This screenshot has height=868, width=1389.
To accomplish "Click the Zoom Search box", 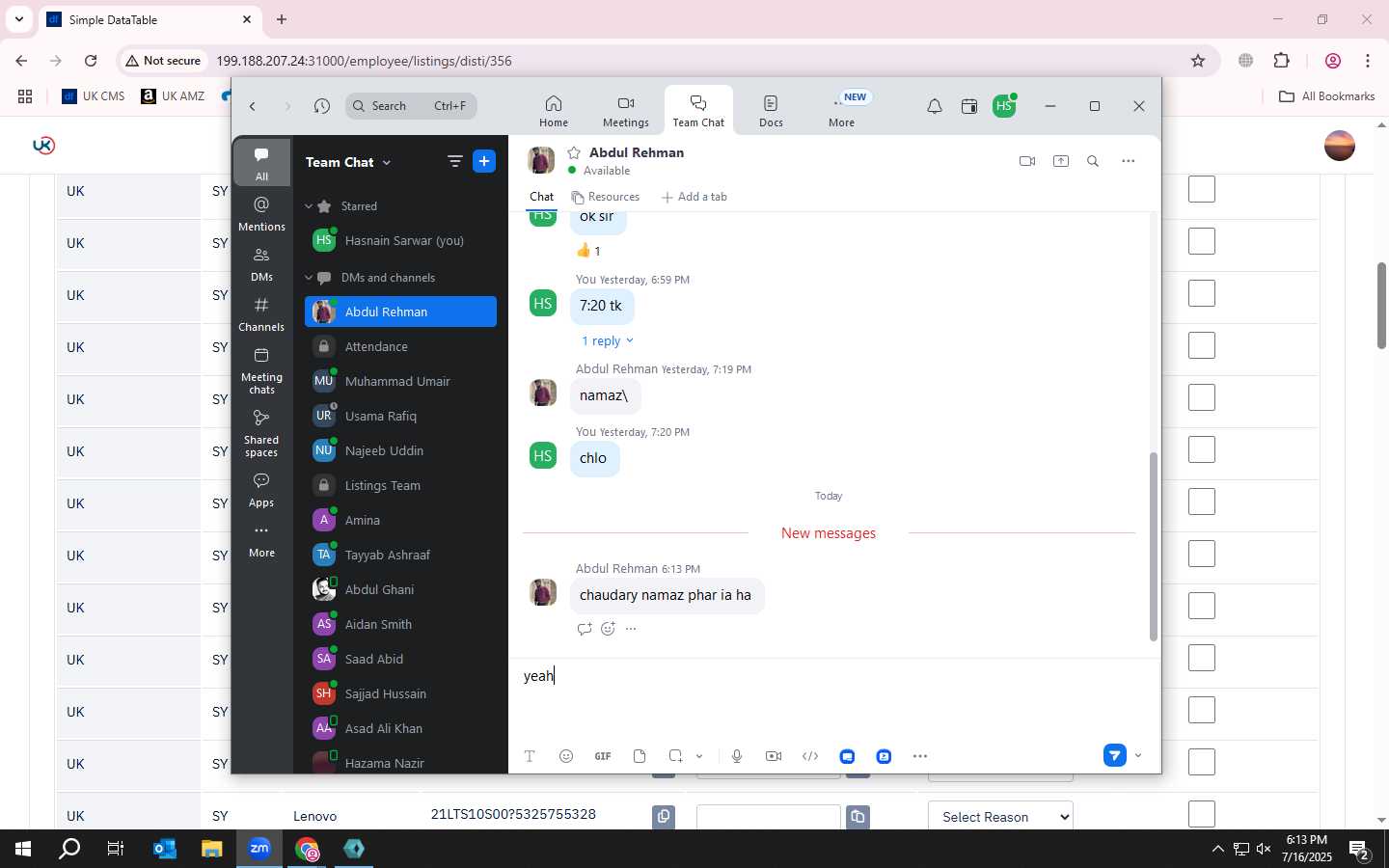I will tap(412, 106).
